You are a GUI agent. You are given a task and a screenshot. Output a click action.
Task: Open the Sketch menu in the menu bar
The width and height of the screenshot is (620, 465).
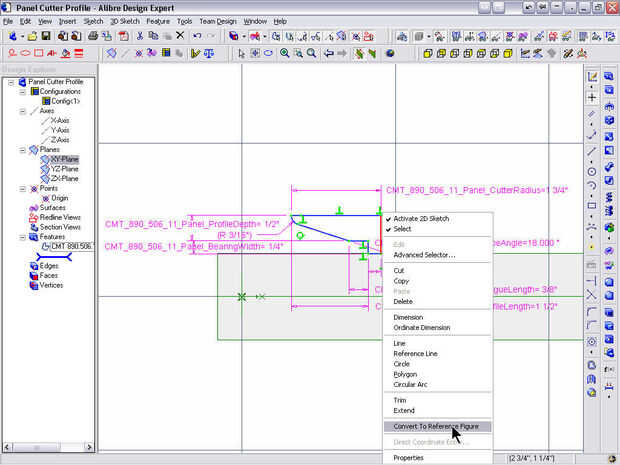click(93, 20)
